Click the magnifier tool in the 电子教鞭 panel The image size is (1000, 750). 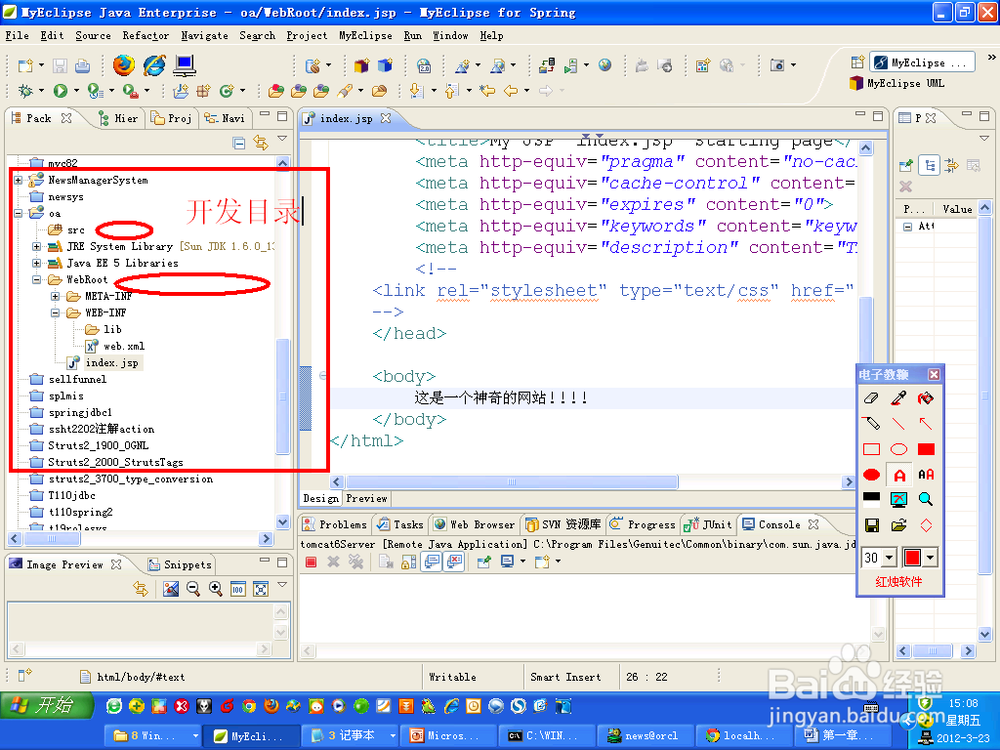pyautogui.click(x=926, y=499)
